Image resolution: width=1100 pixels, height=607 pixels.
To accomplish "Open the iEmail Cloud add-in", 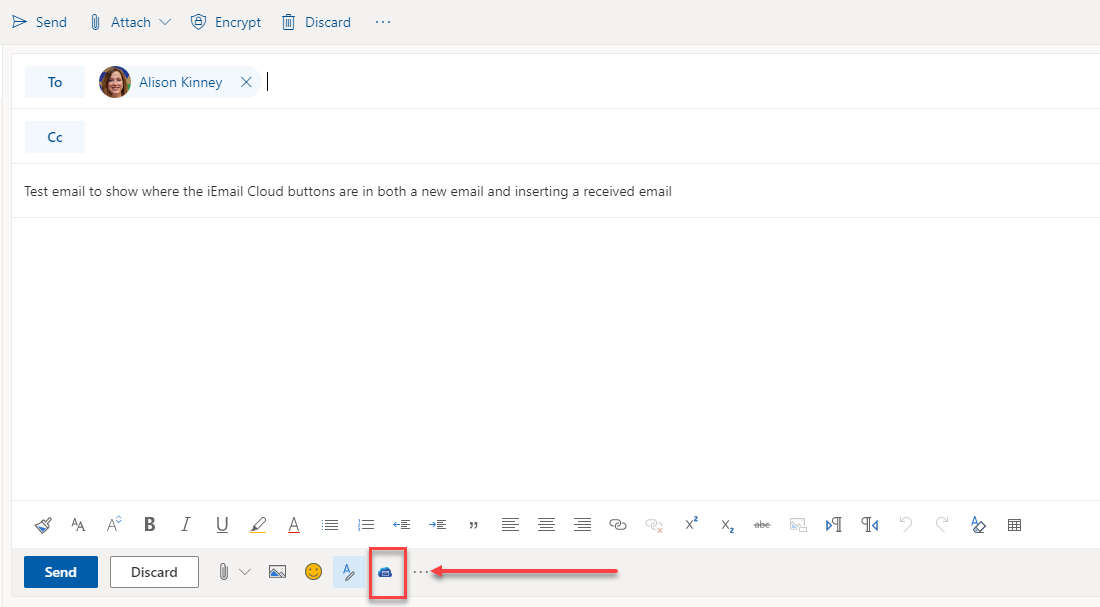I will (x=388, y=571).
